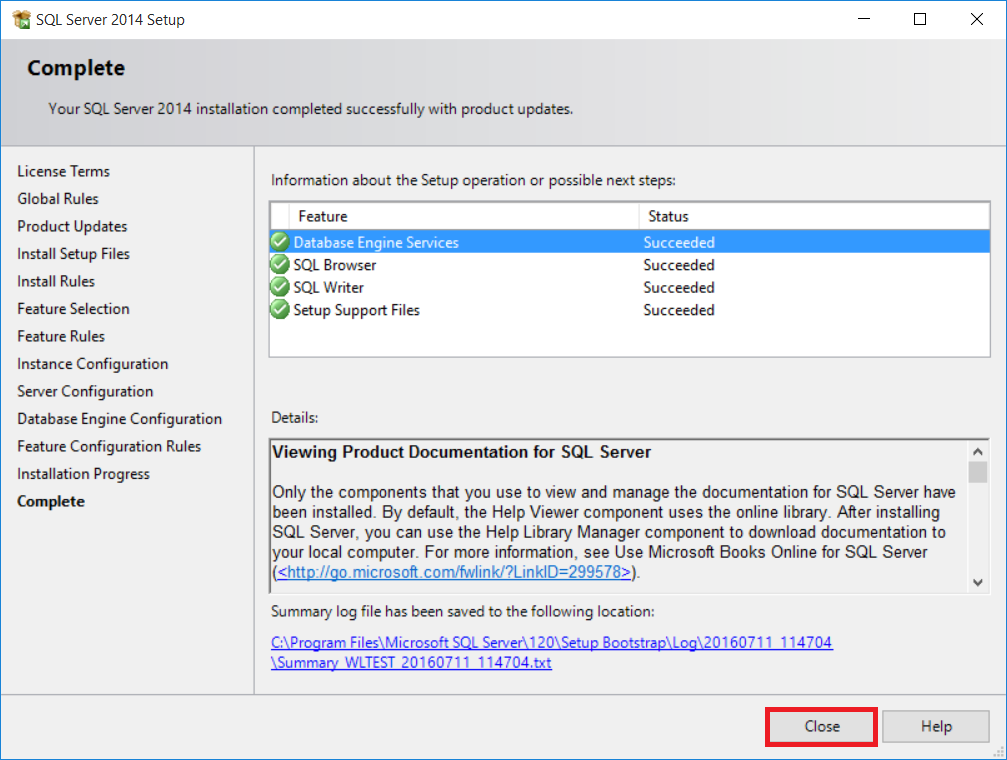Click Feature Rules step in sidebar
Screen dimensions: 1007x760
(61, 337)
